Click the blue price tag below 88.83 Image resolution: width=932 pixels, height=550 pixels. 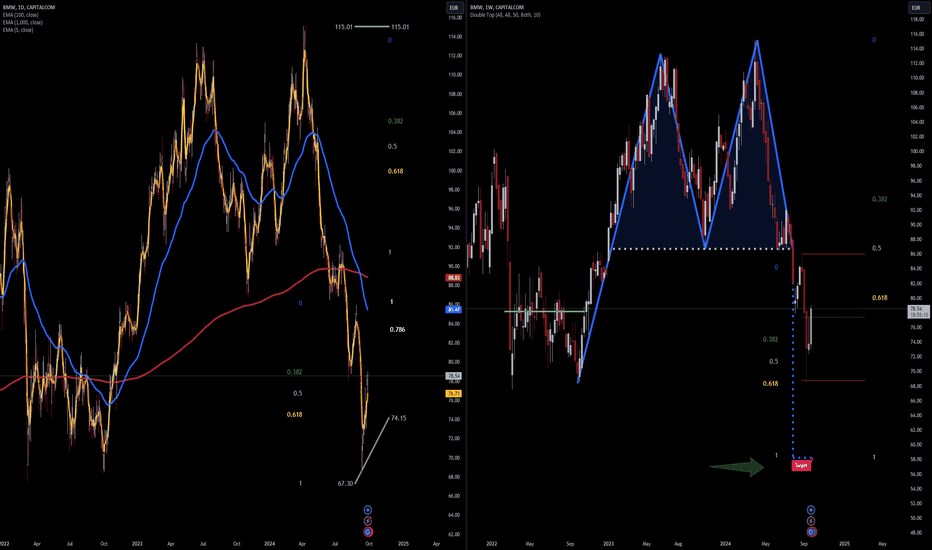pyautogui.click(x=454, y=309)
